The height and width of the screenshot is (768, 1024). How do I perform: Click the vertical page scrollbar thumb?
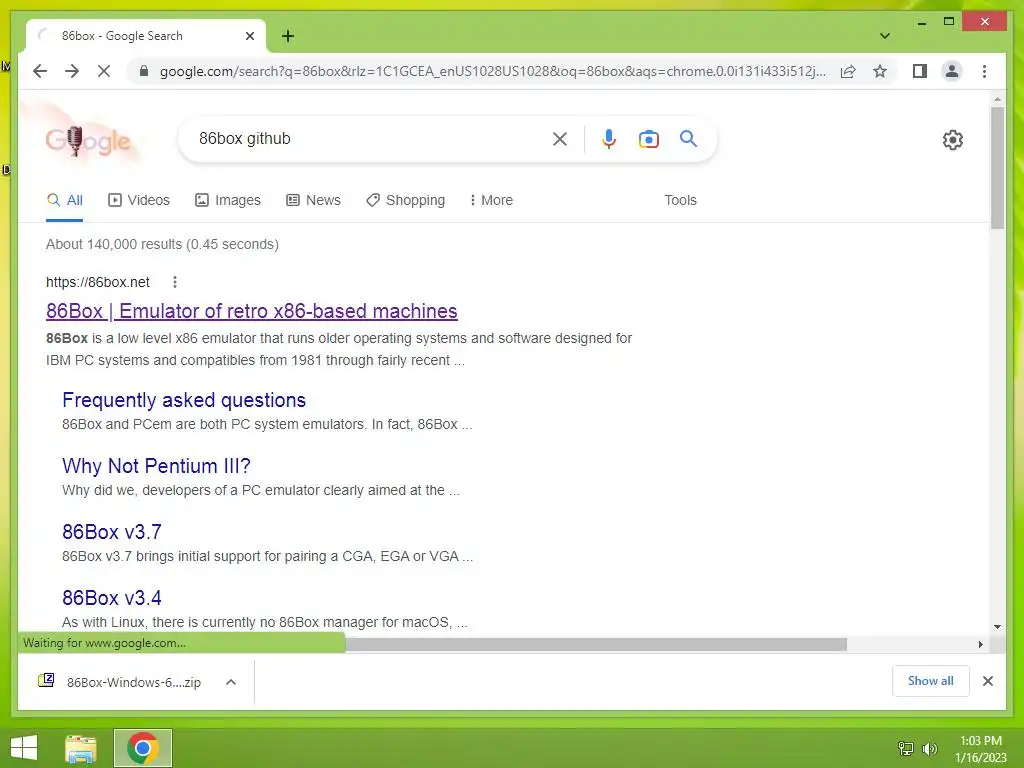click(997, 168)
